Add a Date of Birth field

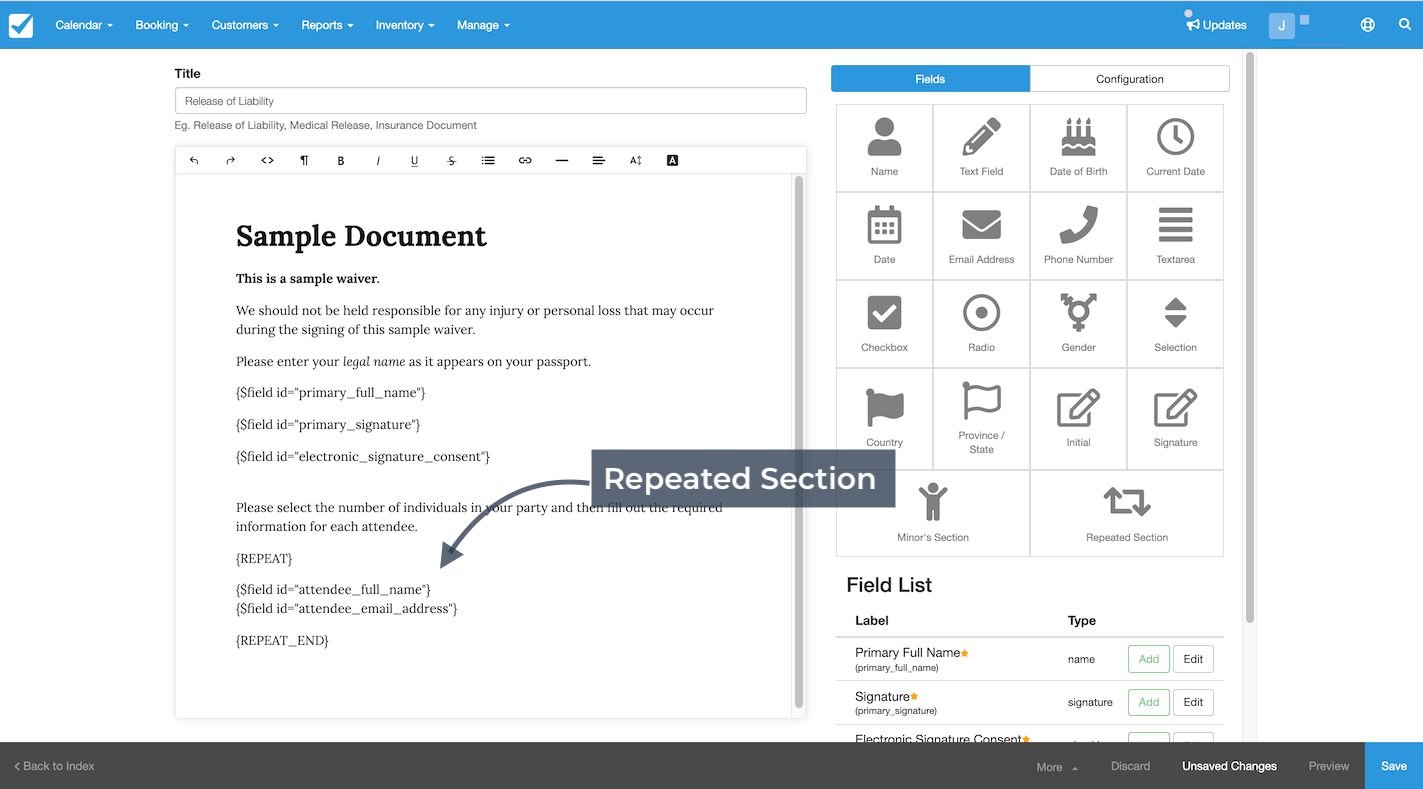coord(1078,148)
